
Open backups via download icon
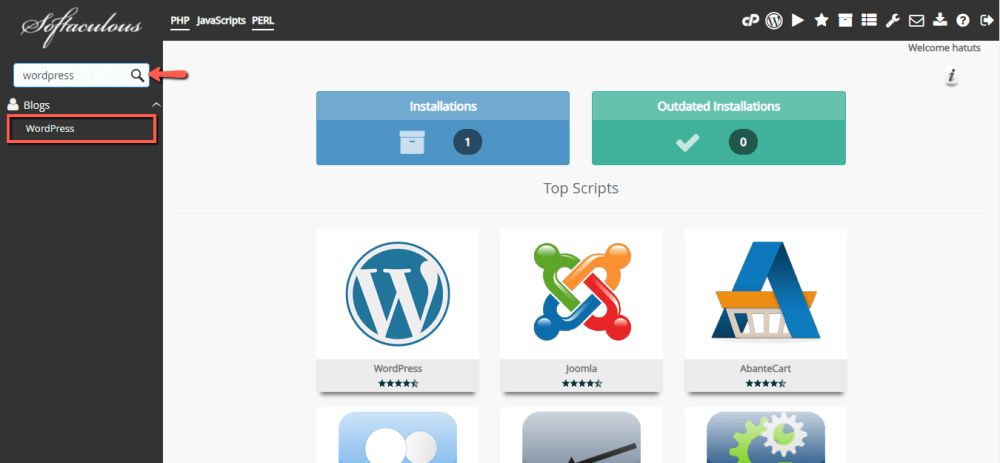(x=940, y=20)
